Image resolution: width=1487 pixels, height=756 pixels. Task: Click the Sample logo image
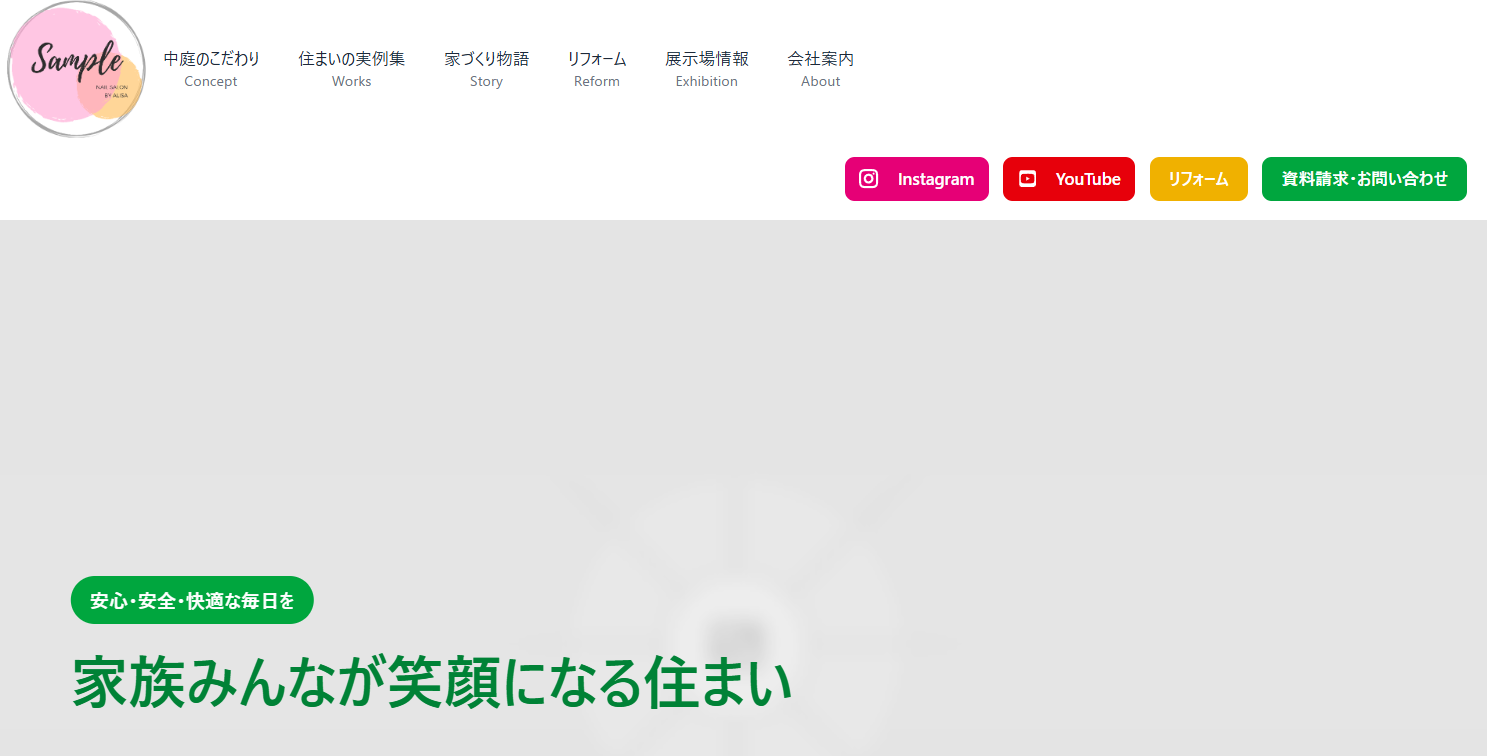(x=76, y=69)
